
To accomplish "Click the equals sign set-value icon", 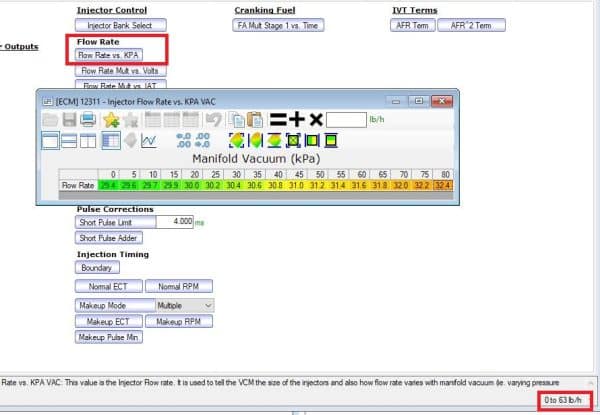I will [x=278, y=120].
